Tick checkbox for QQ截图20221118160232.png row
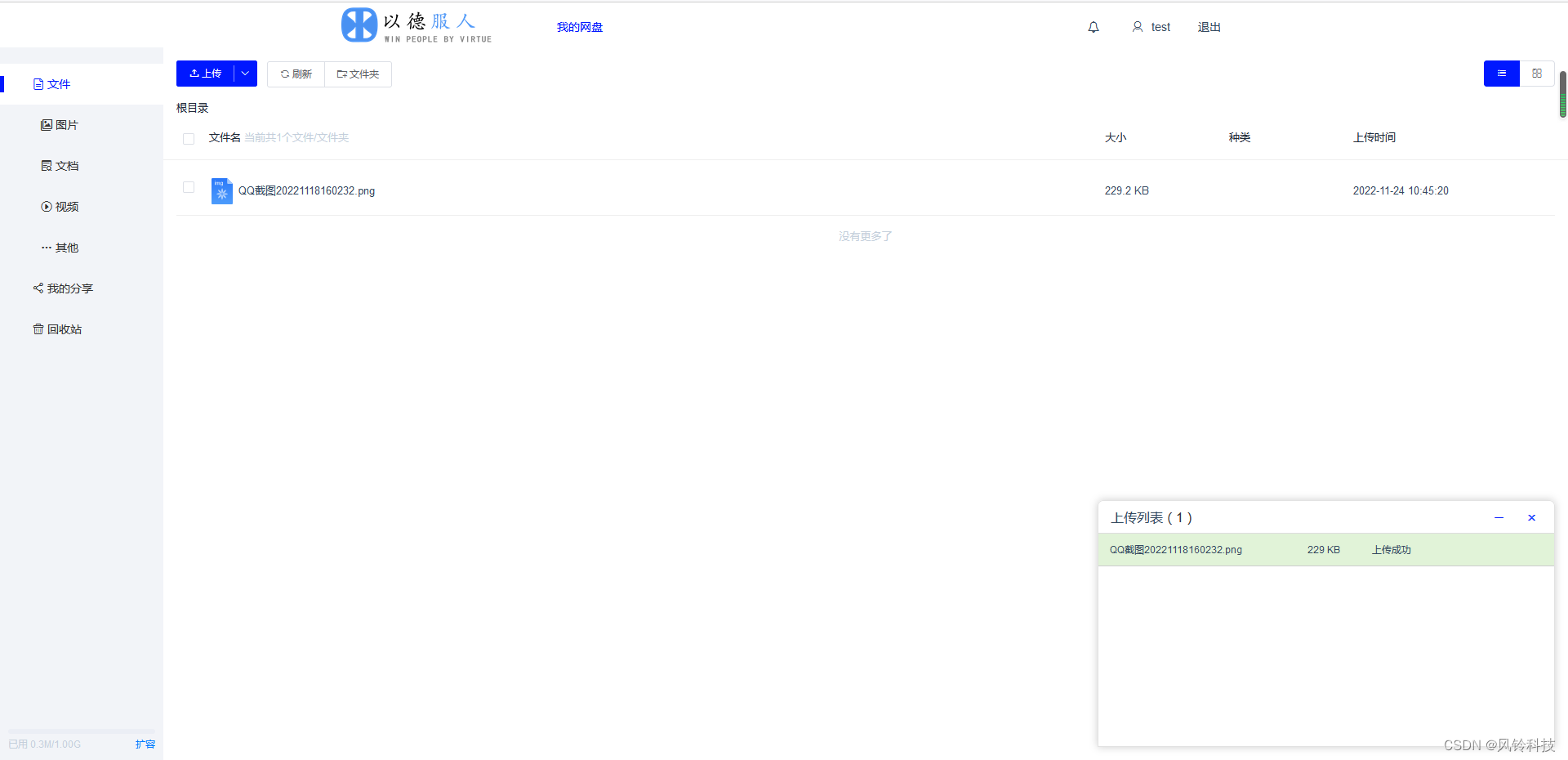Viewport: 1568px width, 760px height. click(189, 187)
